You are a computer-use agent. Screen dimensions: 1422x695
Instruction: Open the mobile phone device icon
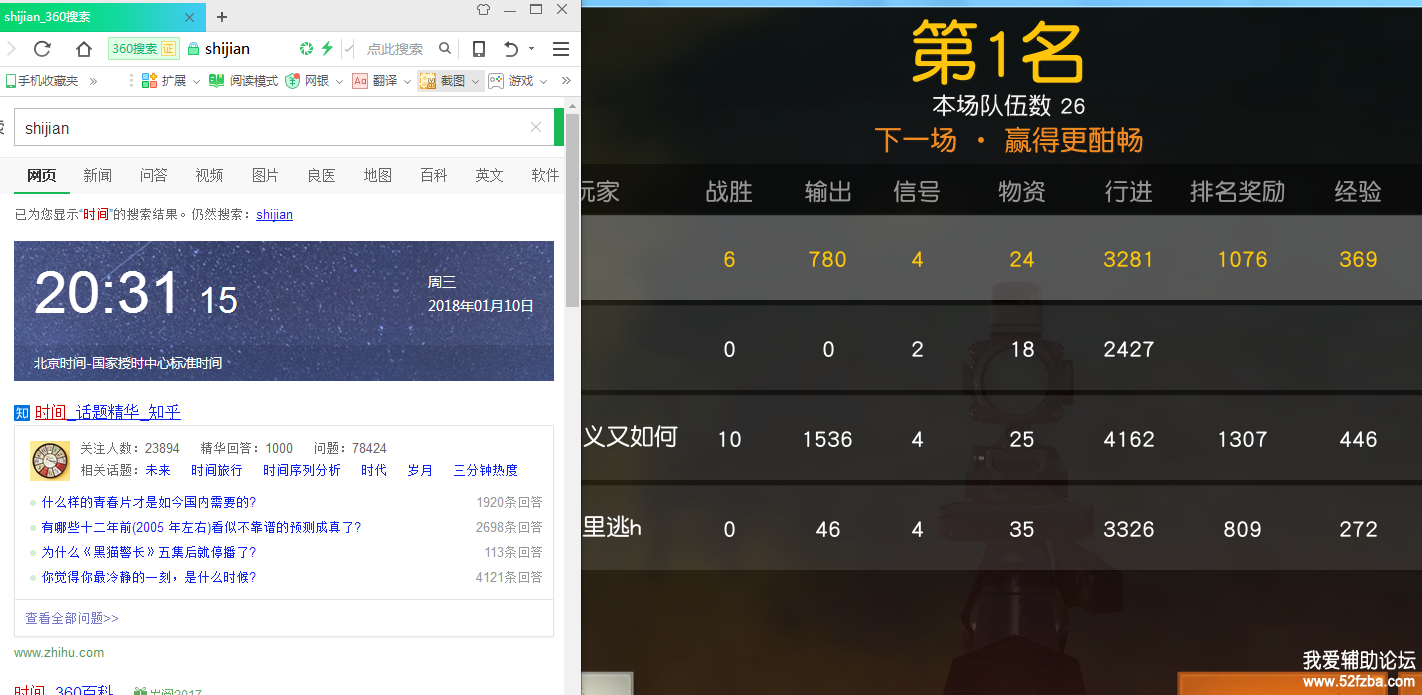[479, 48]
